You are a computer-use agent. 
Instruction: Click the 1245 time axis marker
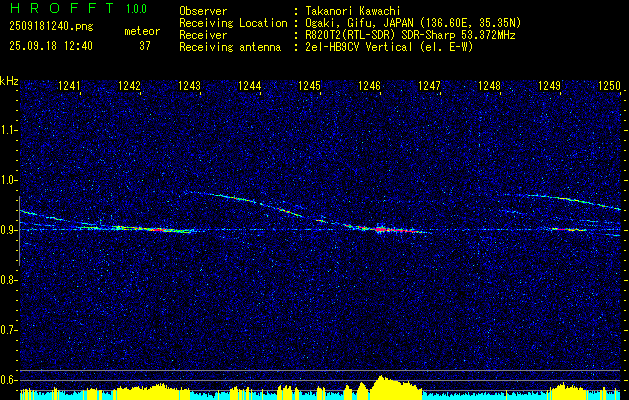pyautogui.click(x=309, y=86)
